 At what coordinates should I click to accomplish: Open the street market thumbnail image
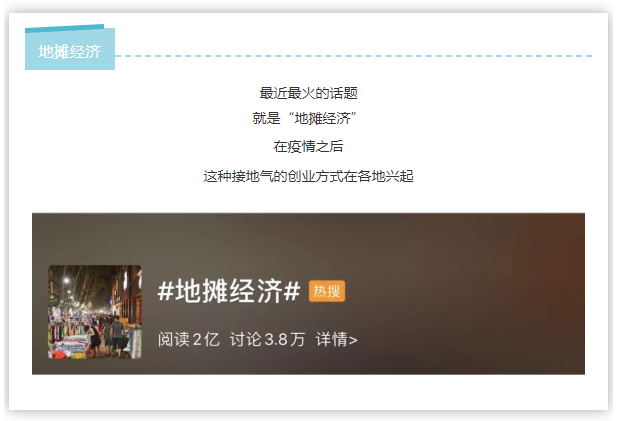click(x=95, y=312)
